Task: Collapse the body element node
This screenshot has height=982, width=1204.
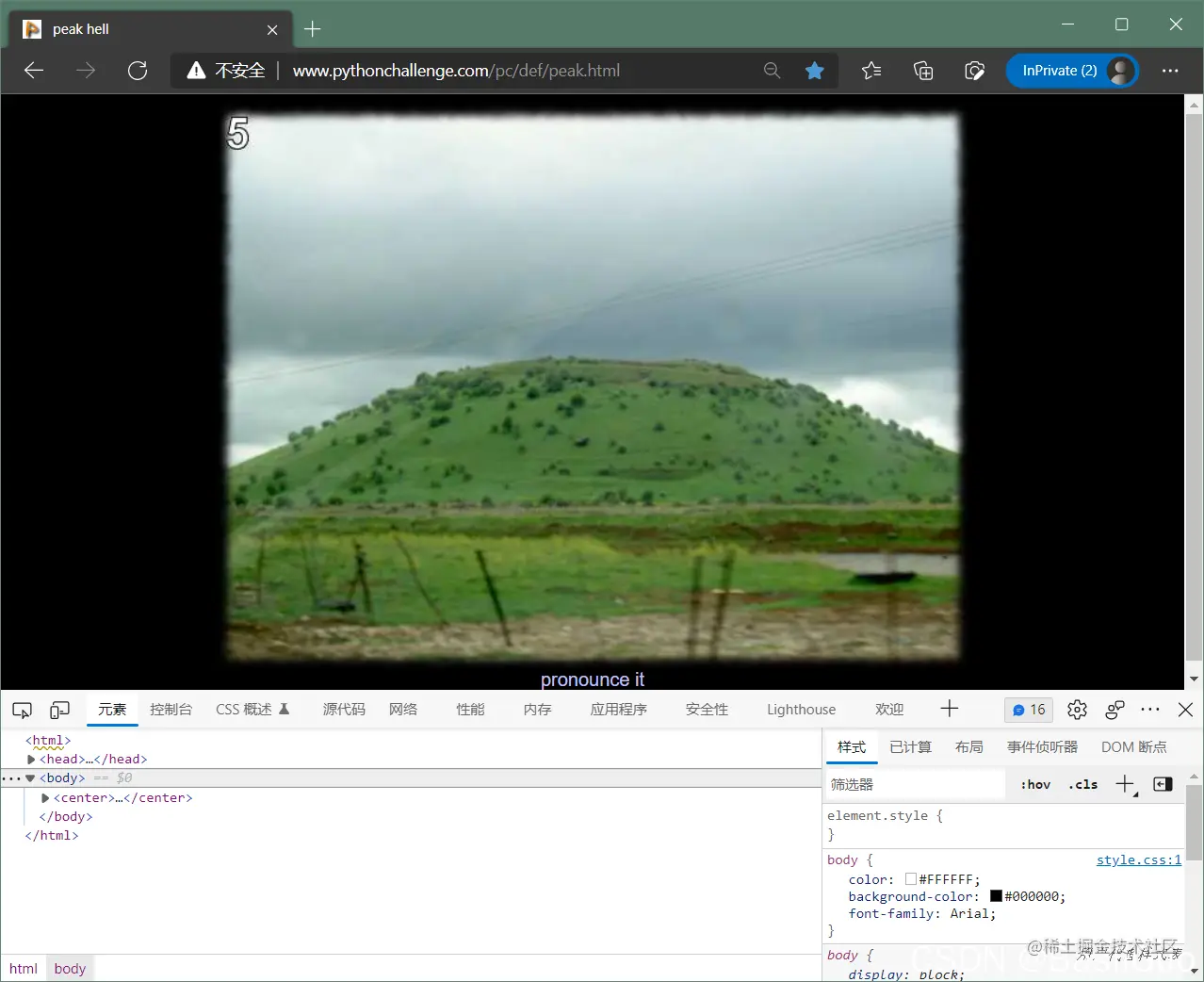Action: (x=30, y=778)
